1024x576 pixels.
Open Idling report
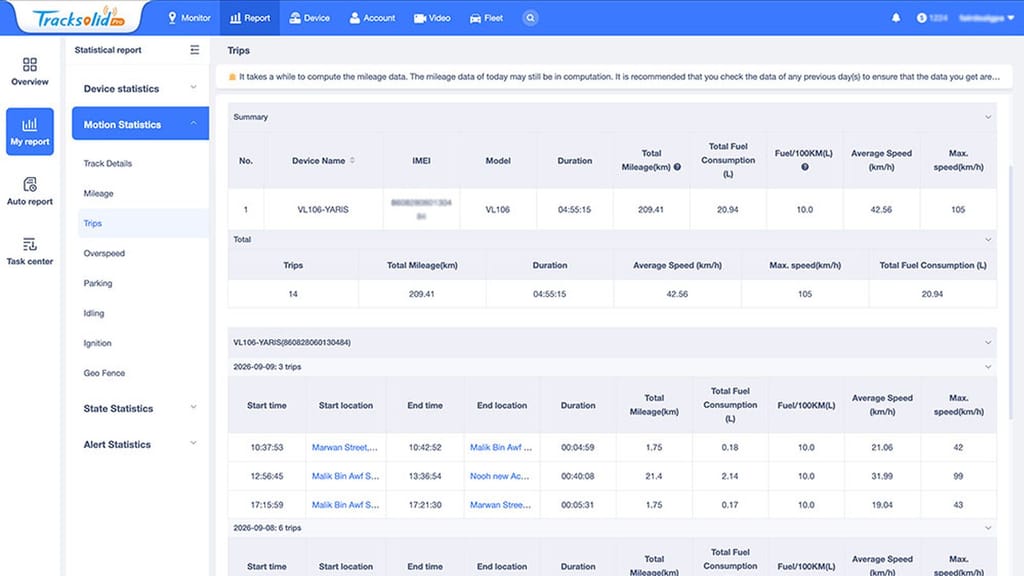pos(94,313)
